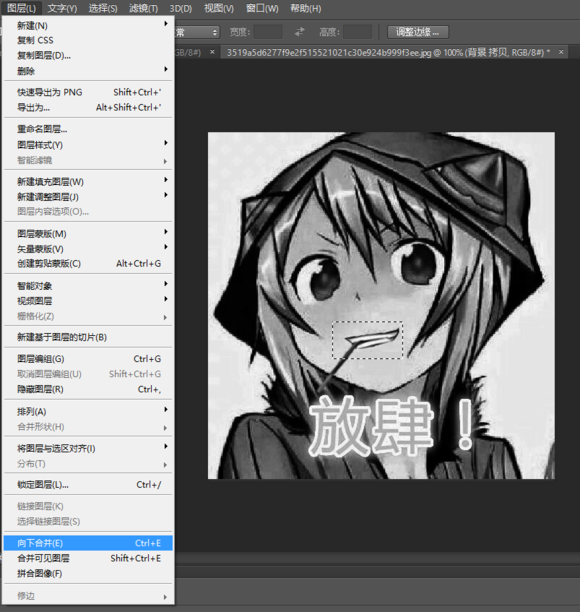The width and height of the screenshot is (580, 612).
Task: Expand 新建调整图层(J) submenu
Action: pos(88,197)
